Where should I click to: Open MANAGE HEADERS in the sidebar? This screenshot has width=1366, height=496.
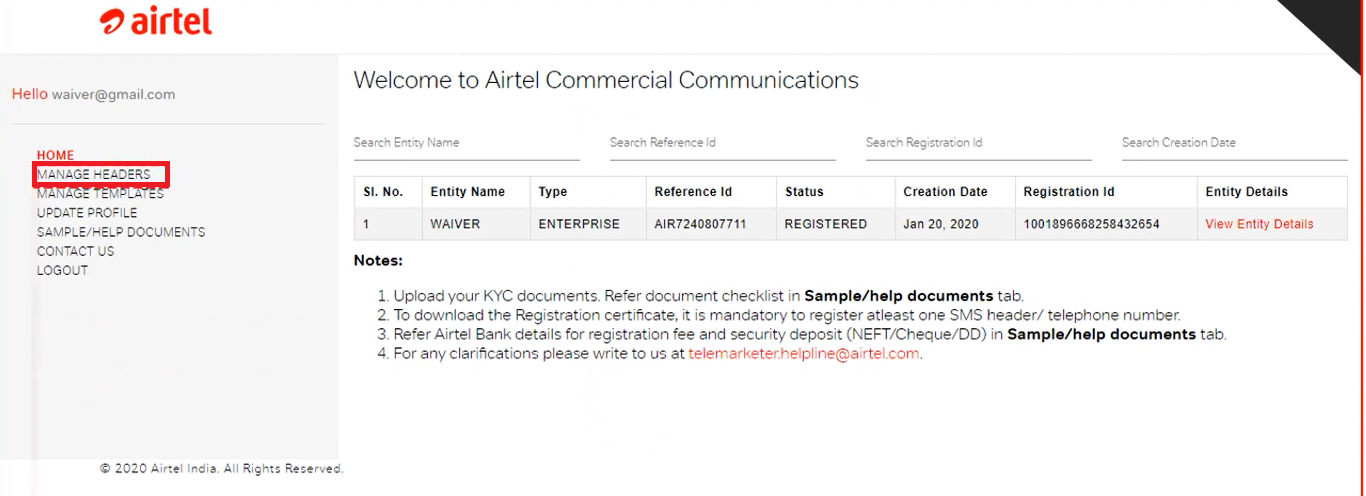click(94, 174)
